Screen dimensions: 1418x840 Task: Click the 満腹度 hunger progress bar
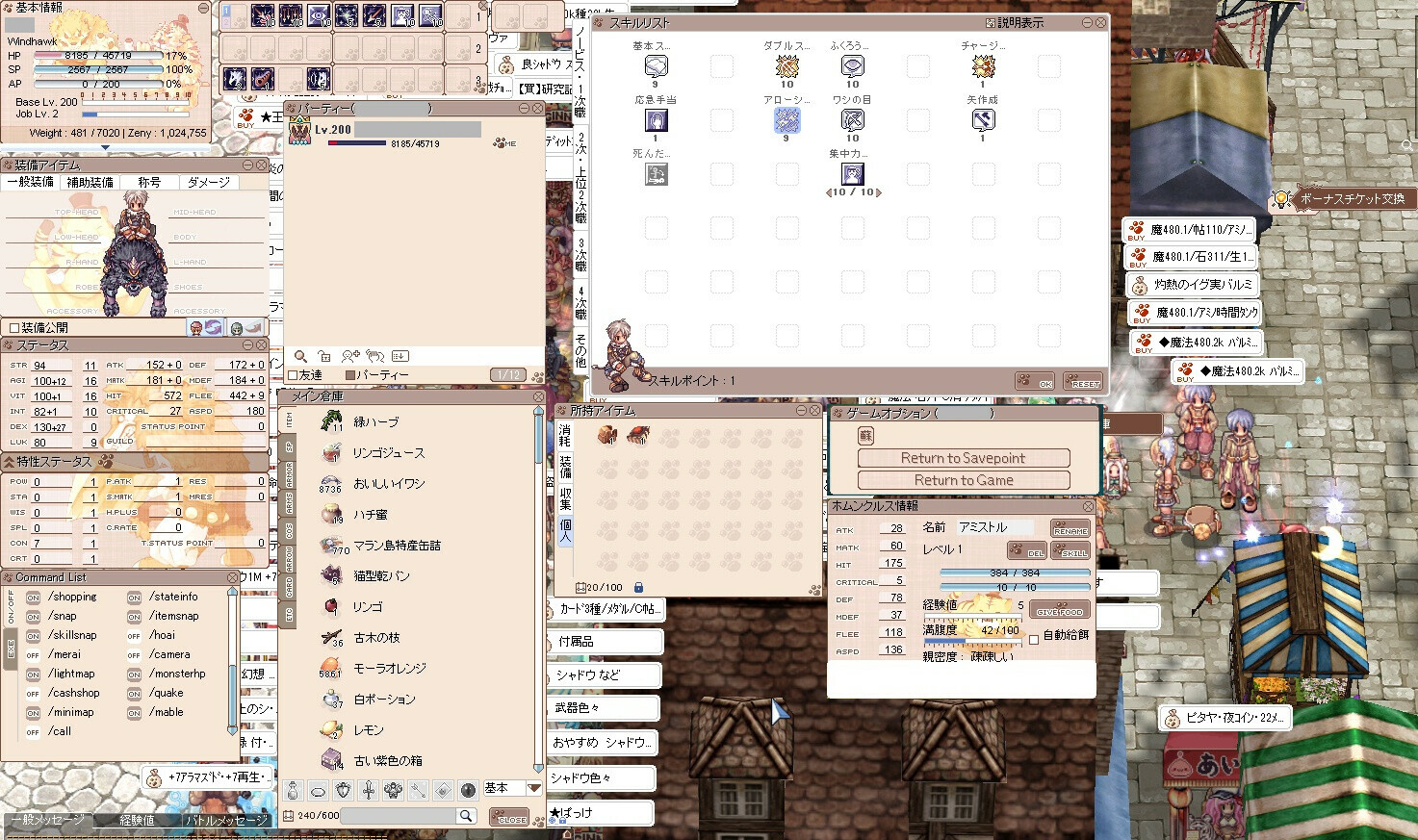(x=972, y=641)
